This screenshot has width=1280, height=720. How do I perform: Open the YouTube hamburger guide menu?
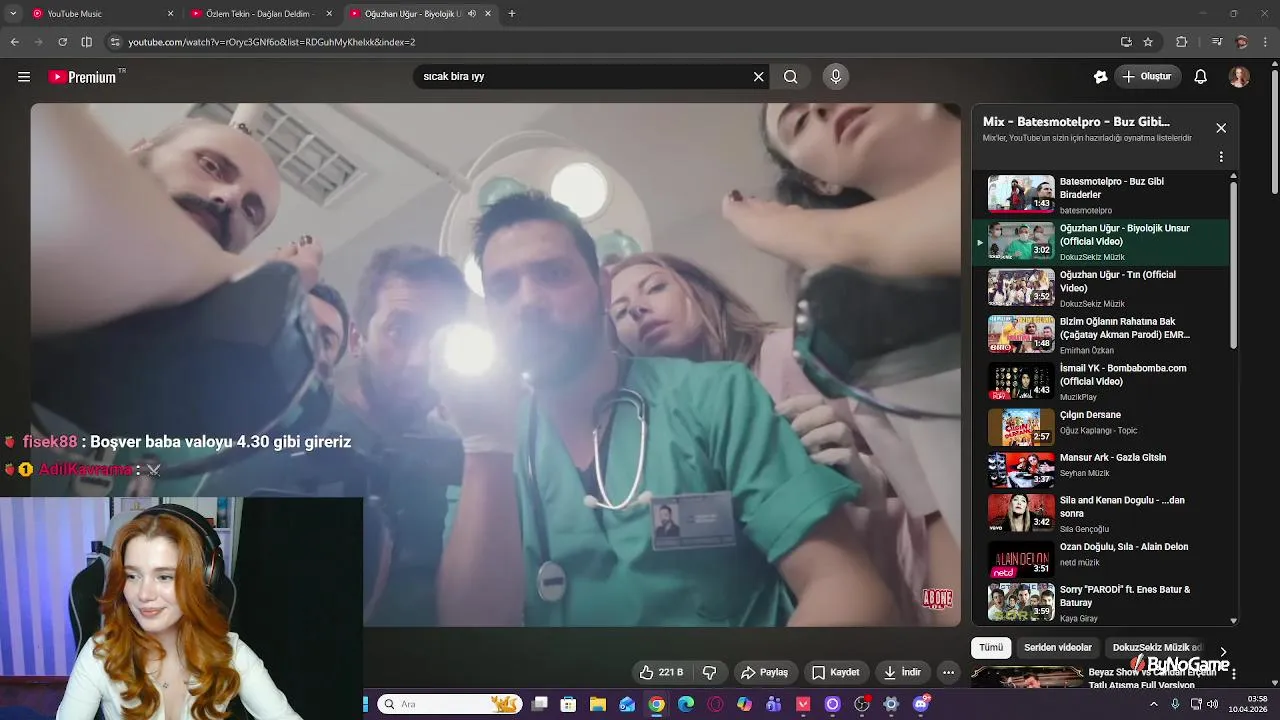pos(24,77)
